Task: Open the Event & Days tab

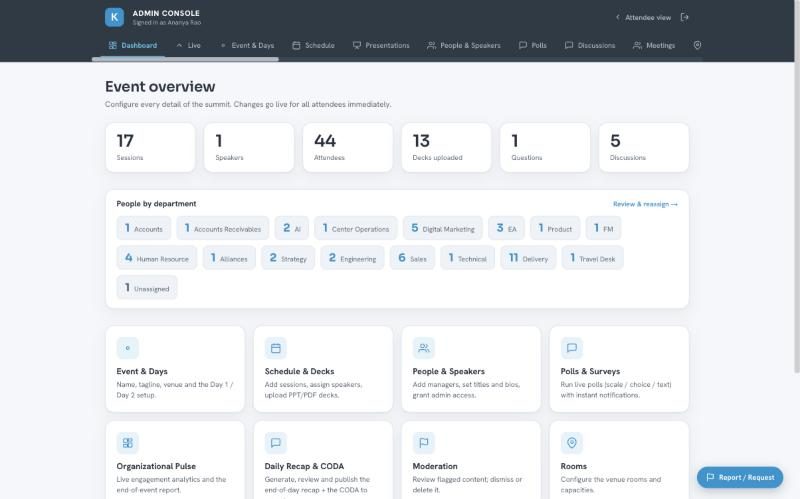Action: point(247,45)
